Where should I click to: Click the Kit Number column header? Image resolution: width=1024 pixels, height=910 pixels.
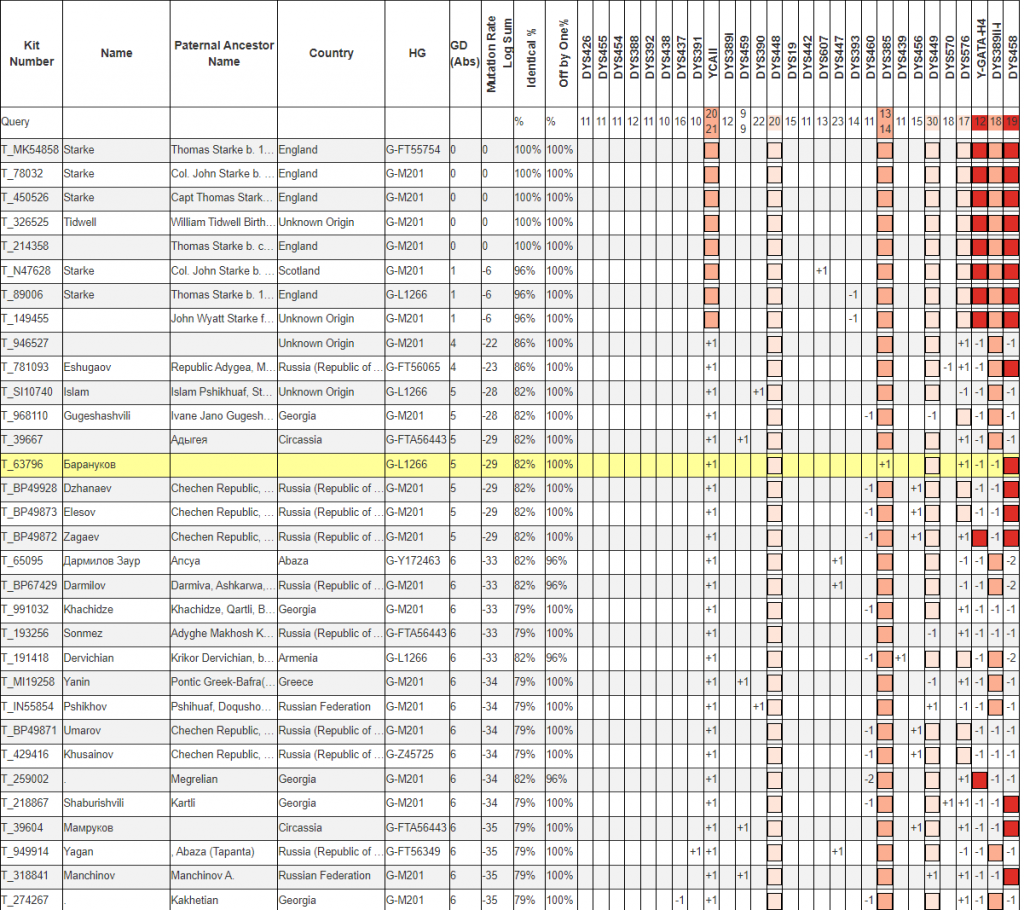point(30,54)
